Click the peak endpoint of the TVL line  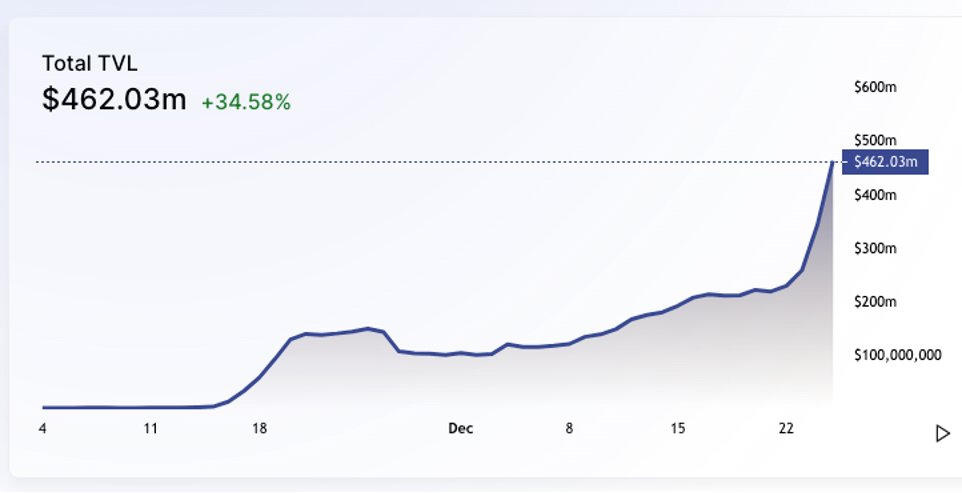point(833,162)
